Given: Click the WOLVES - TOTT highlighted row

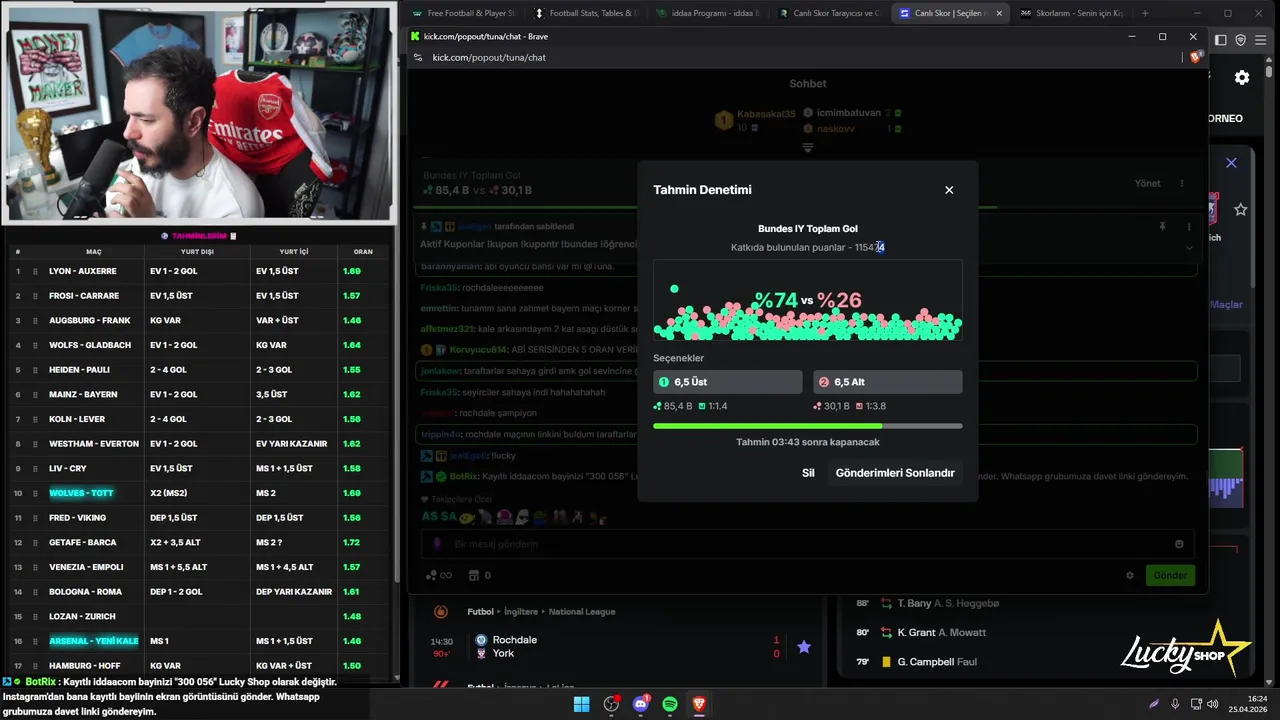Looking at the screenshot, I should click(x=198, y=493).
